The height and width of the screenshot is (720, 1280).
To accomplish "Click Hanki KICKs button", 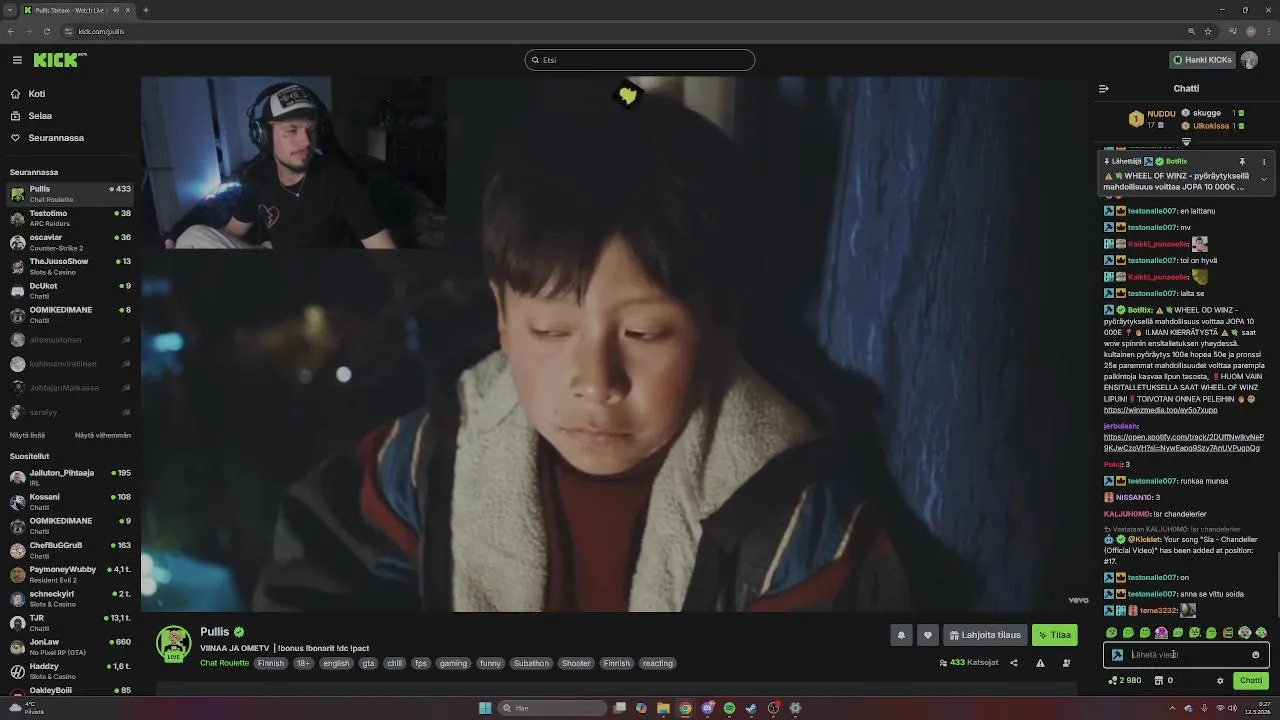I will tap(1202, 60).
